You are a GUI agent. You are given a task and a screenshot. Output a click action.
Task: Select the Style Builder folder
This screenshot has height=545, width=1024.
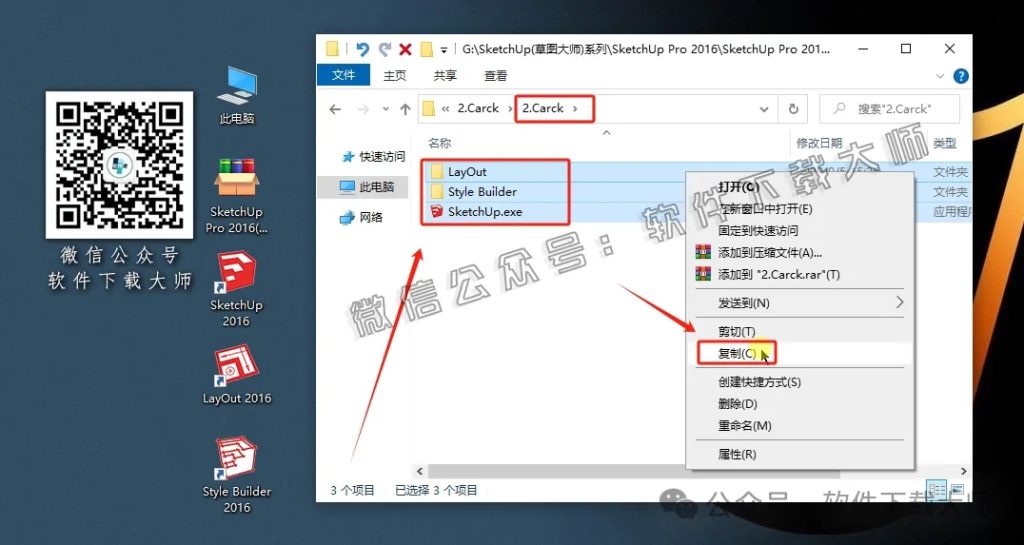pos(482,192)
